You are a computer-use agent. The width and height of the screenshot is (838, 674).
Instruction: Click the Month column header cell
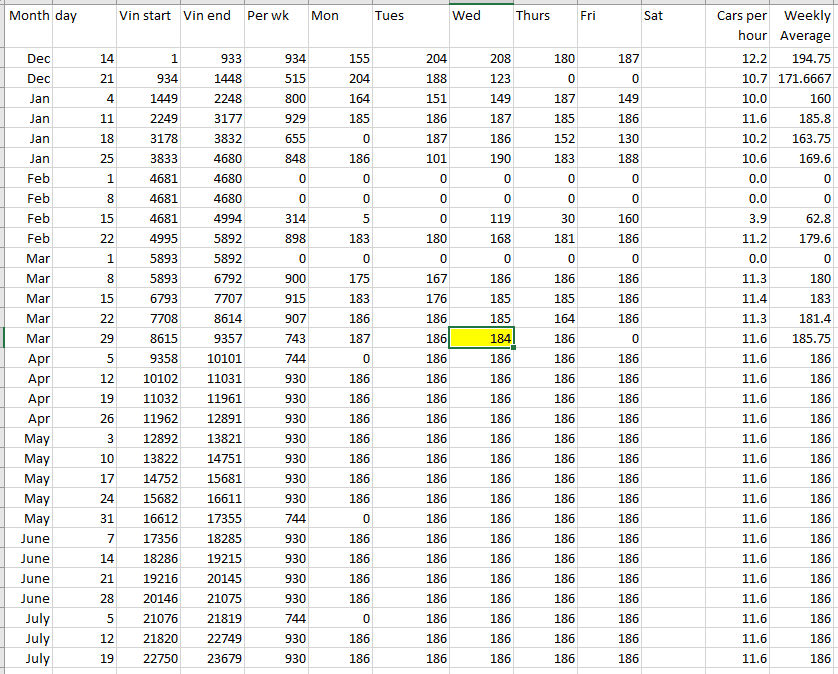click(x=29, y=17)
